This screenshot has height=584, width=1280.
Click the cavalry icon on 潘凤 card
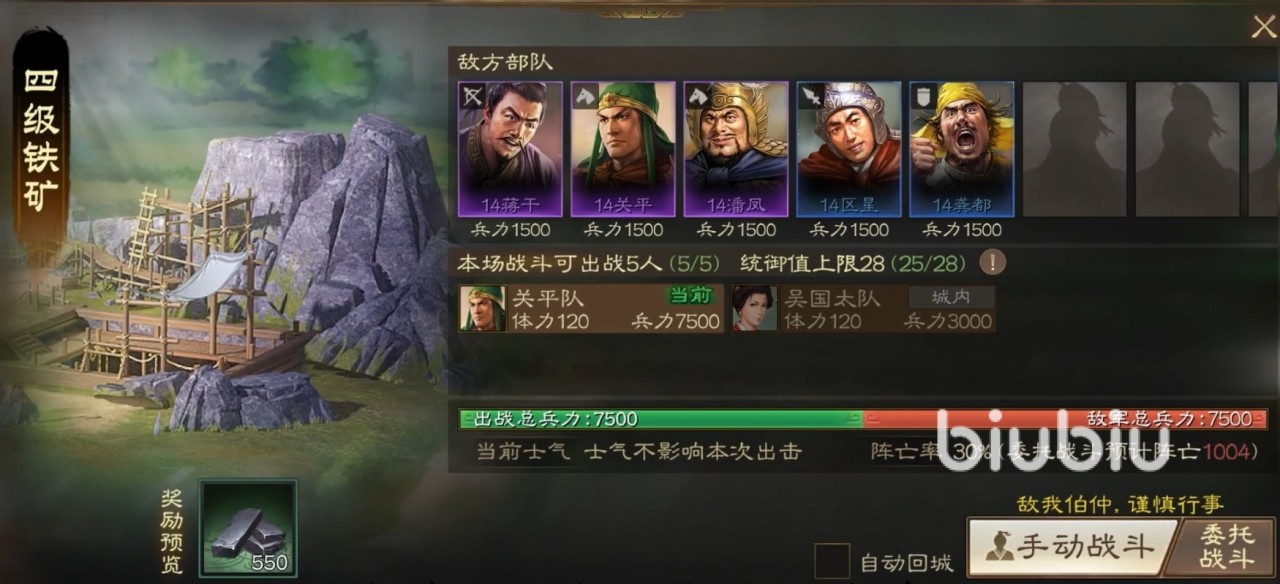pyautogui.click(x=697, y=95)
